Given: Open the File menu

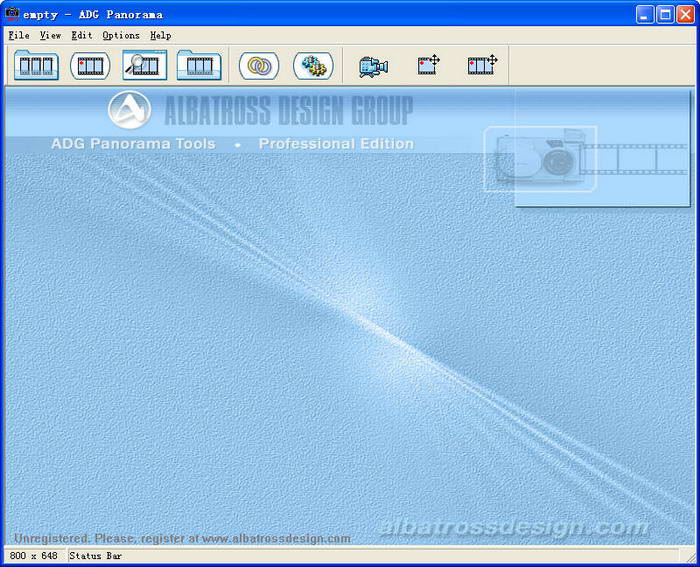Looking at the screenshot, I should [19, 35].
